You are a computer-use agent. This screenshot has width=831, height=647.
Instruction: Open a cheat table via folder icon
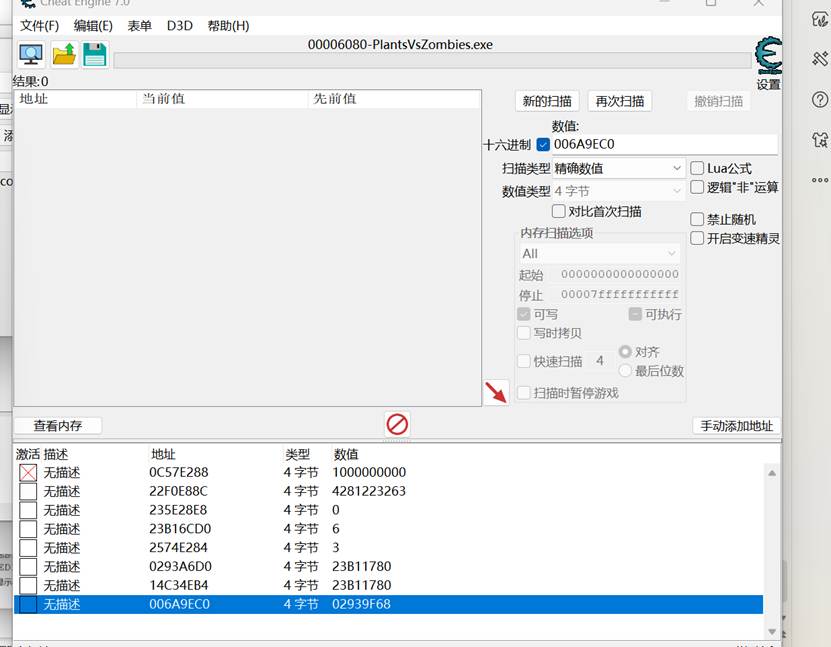64,55
